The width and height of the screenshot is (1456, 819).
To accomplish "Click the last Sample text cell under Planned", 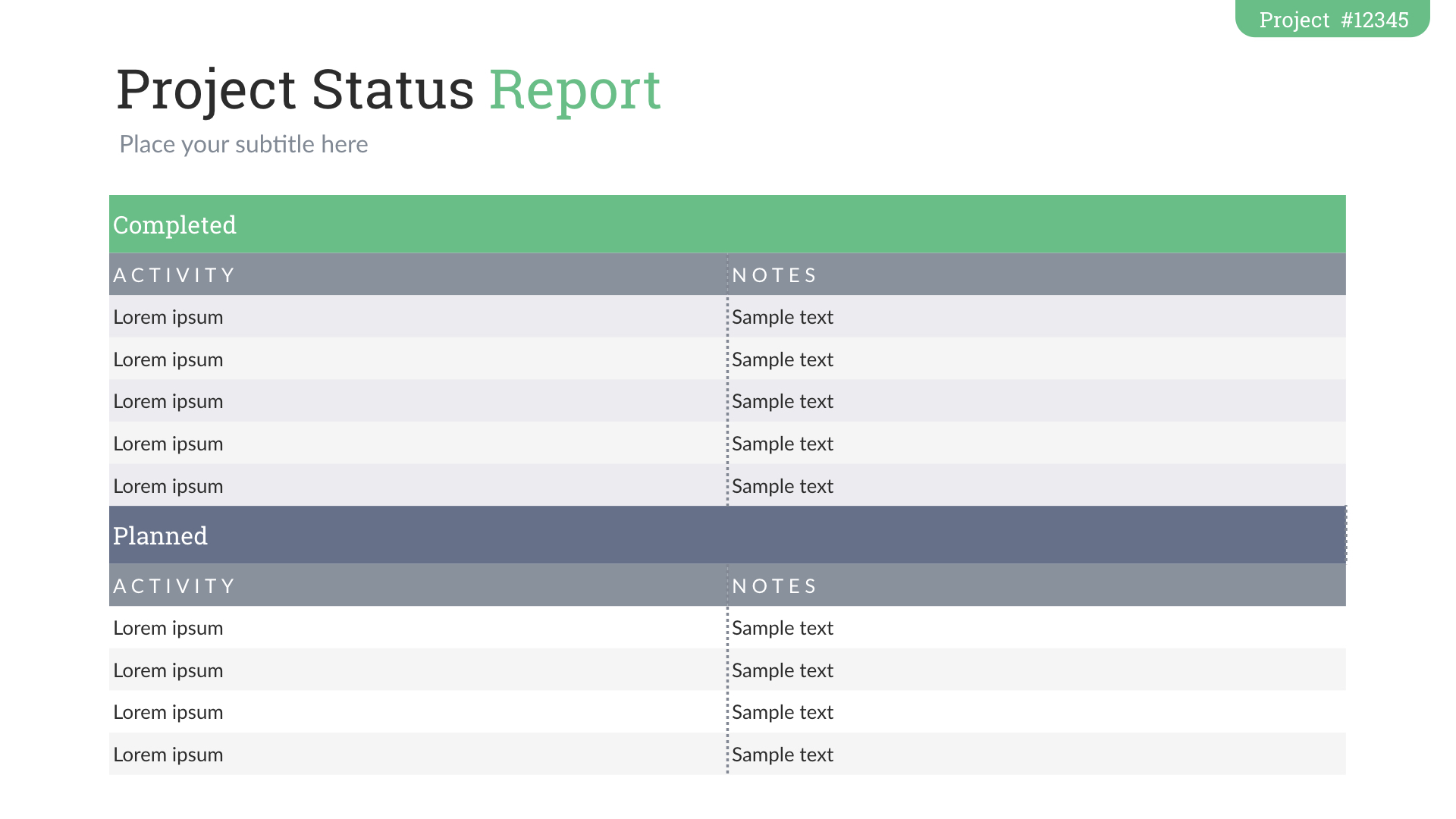I will pos(783,755).
